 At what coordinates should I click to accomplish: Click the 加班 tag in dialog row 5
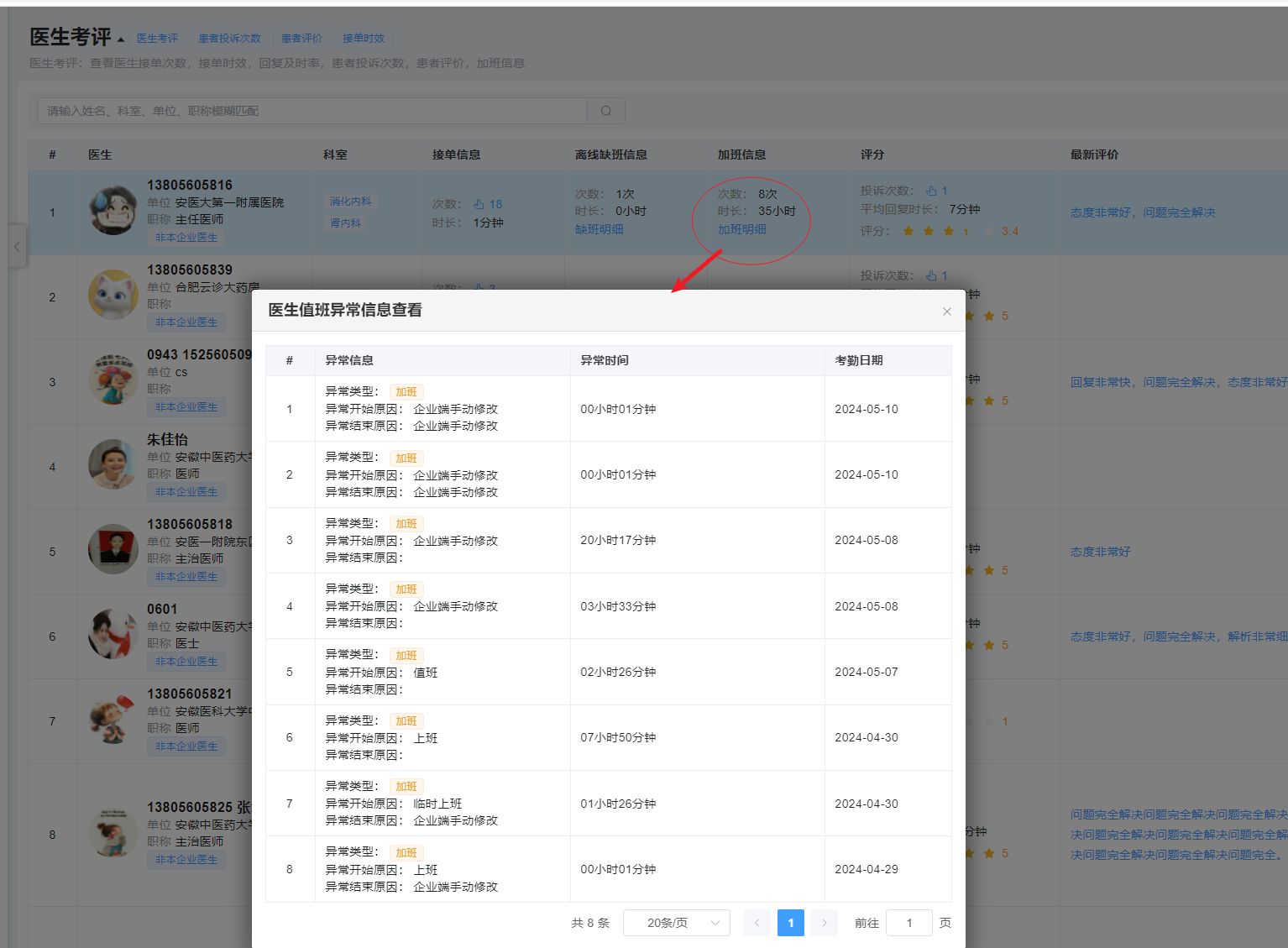click(406, 655)
